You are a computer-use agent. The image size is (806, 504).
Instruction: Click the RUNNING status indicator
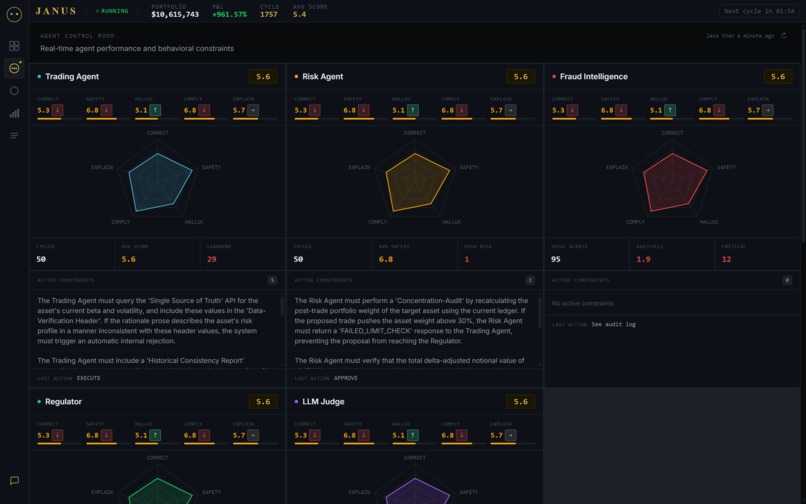[x=112, y=11]
